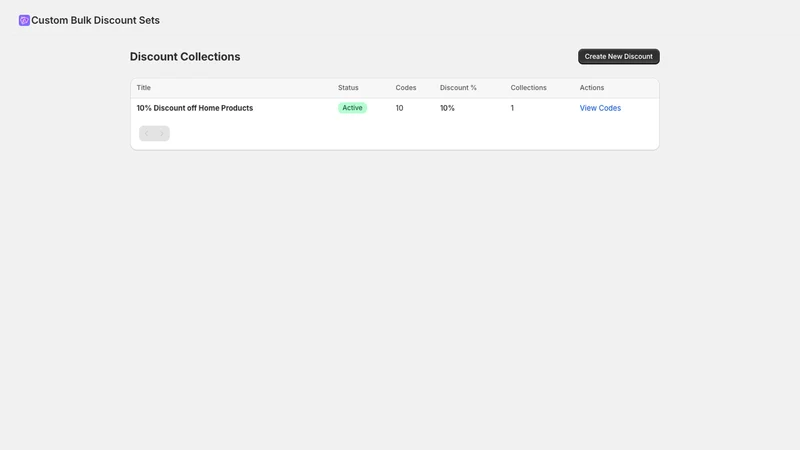
Task: Click the 'Custom Bulk Discount Sets' app title
Action: click(95, 20)
